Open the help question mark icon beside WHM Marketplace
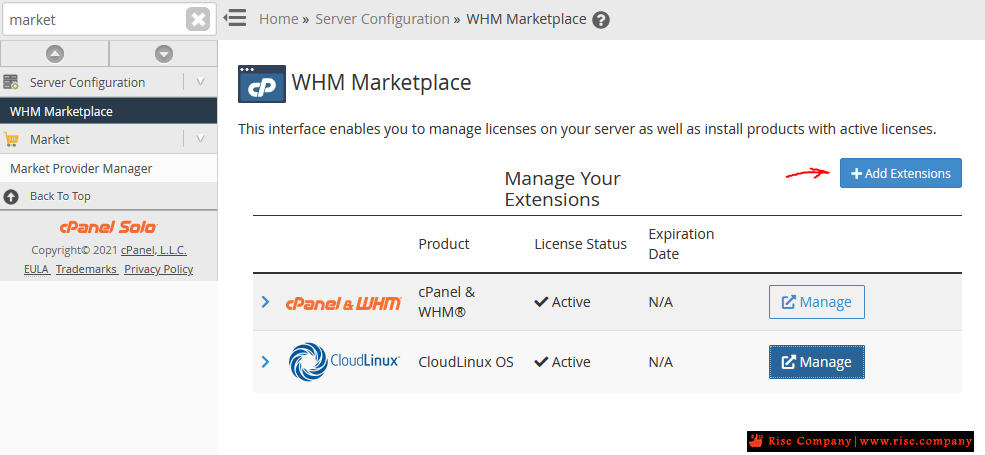This screenshot has height=455, width=985. point(601,20)
